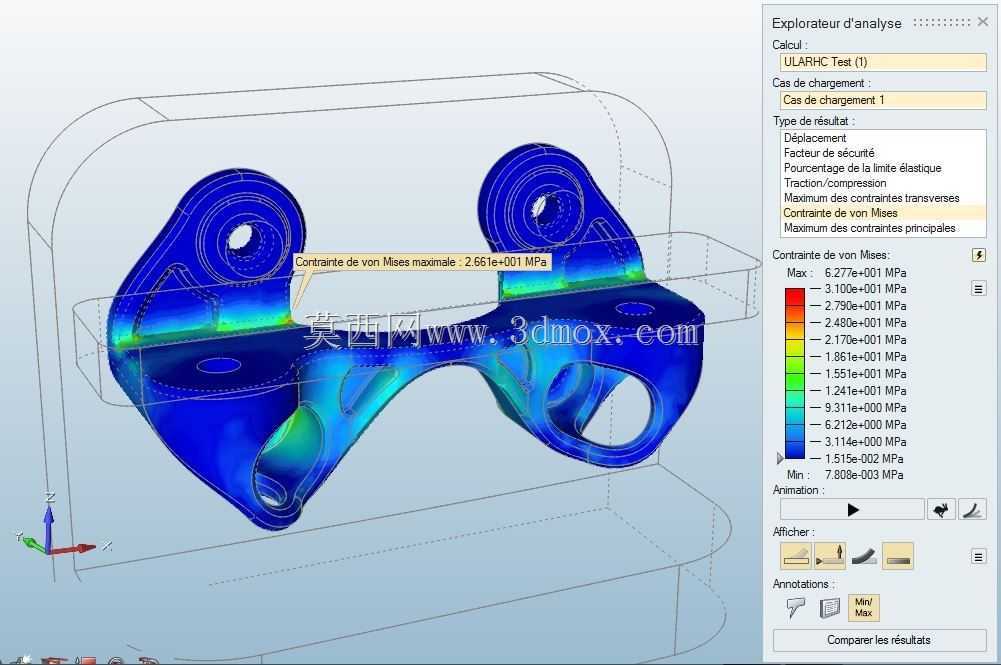
Task: Play the result animation
Action: [x=852, y=509]
